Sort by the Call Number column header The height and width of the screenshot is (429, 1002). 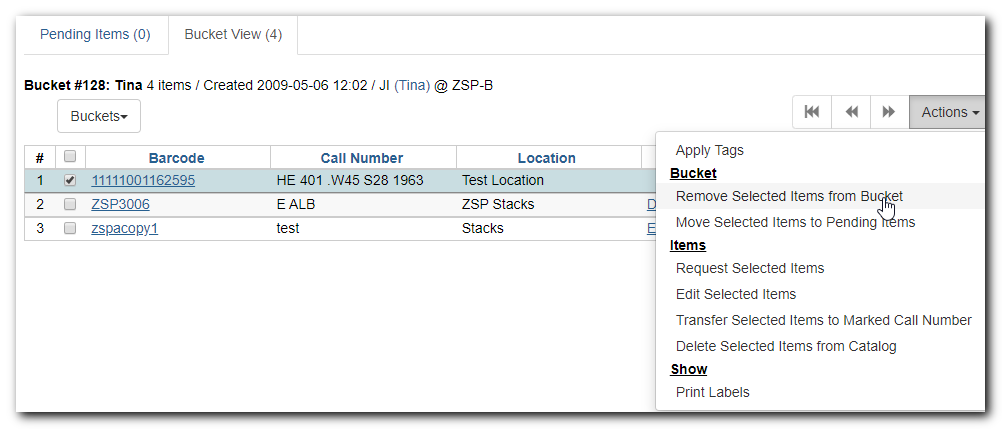(362, 158)
